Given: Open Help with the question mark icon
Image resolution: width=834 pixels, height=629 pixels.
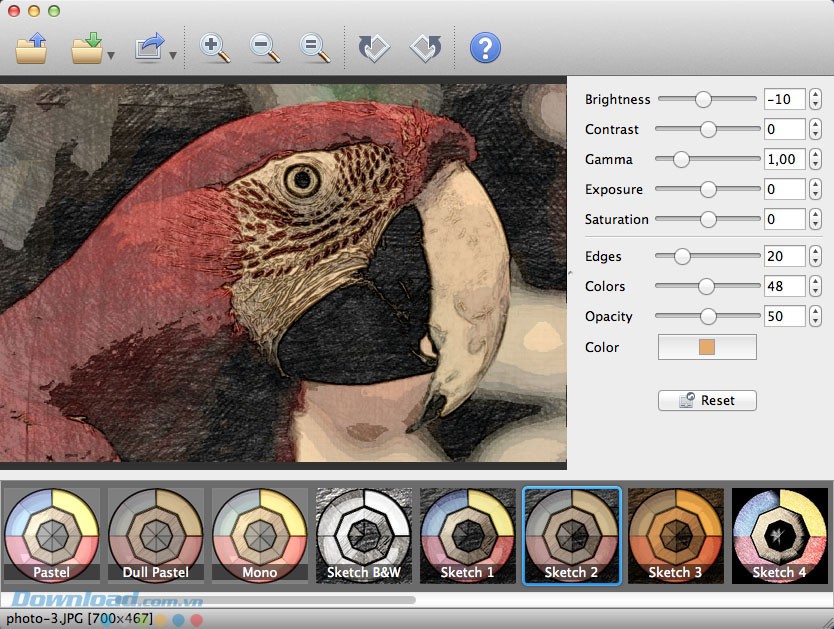Looking at the screenshot, I should [x=485, y=48].
